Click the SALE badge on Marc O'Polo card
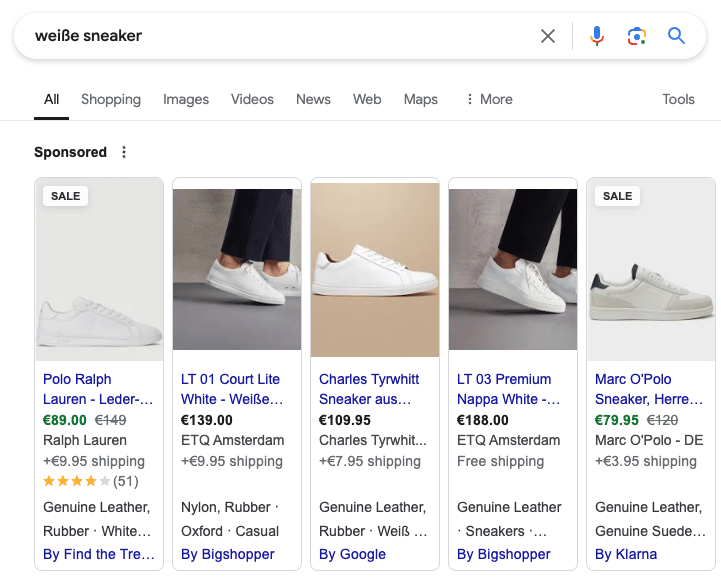This screenshot has height=580, width=721. tap(617, 196)
